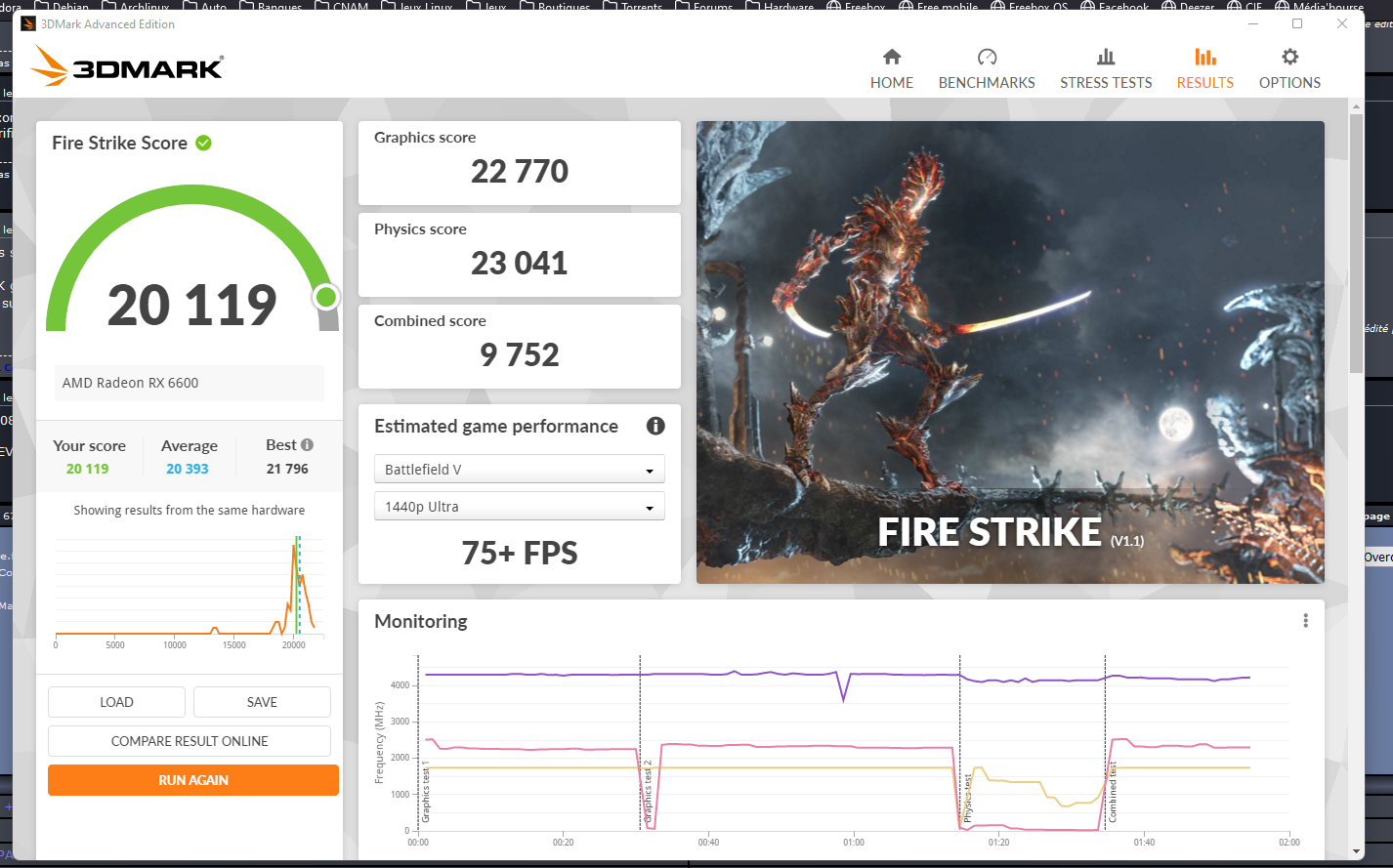Screen dimensions: 1393x868
Task: Click the 75+ FPS estimate
Action: pos(520,554)
